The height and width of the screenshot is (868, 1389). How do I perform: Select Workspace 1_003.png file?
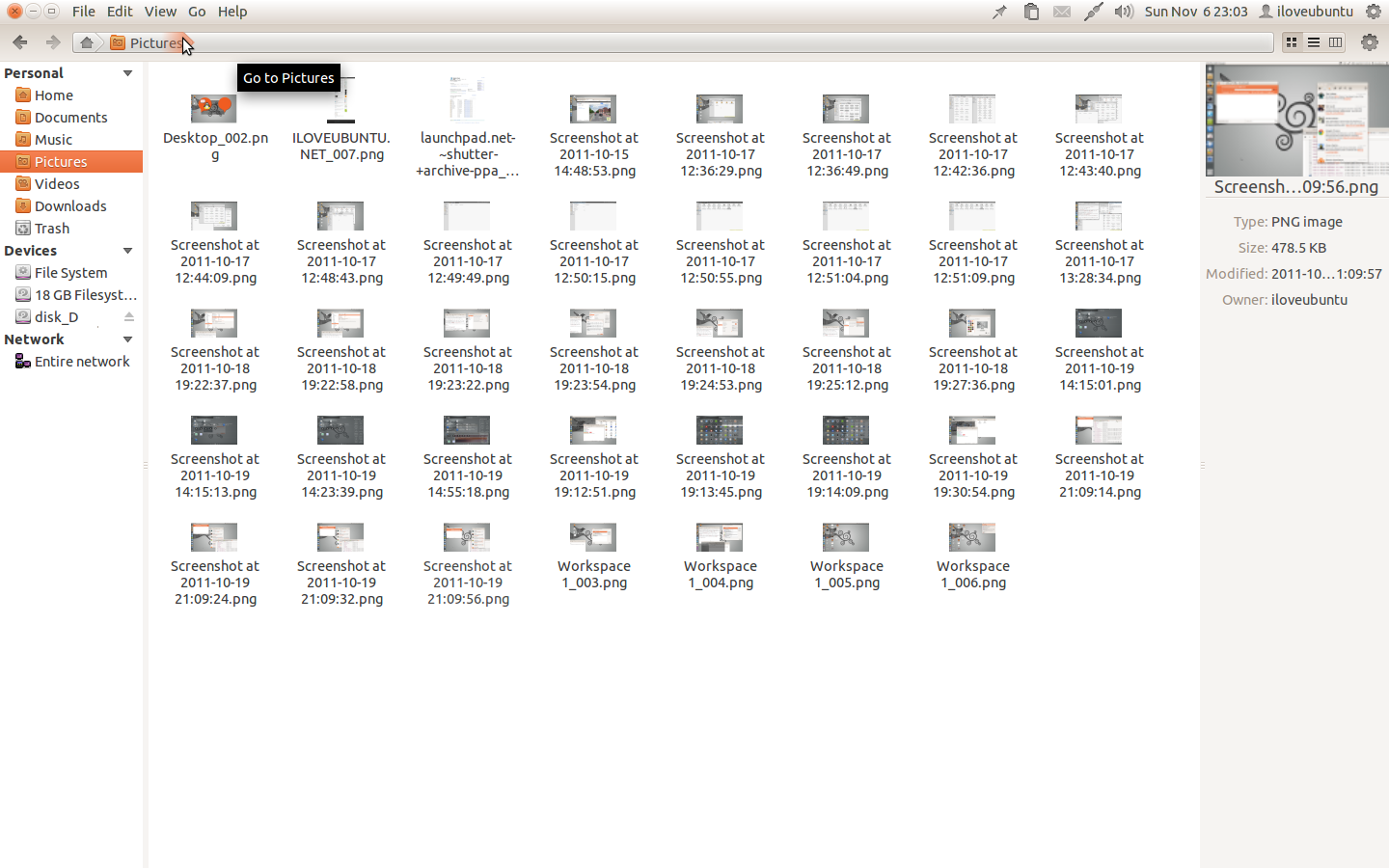click(593, 556)
